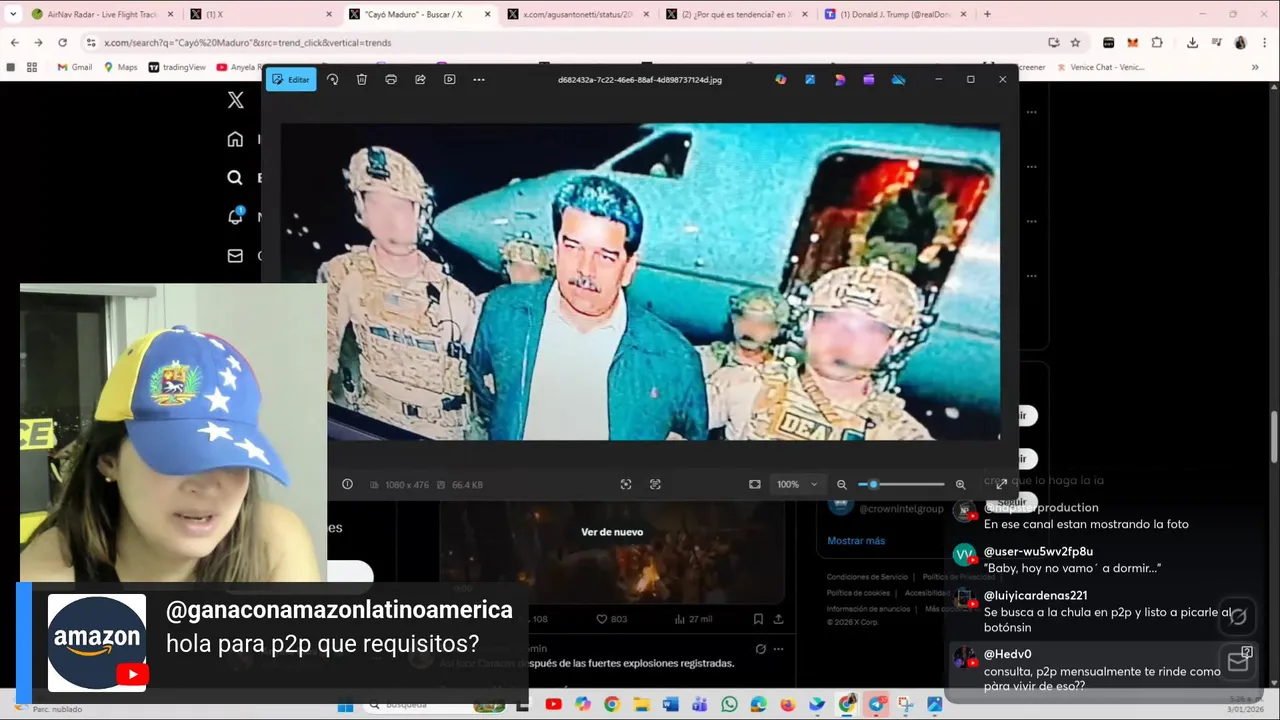Open a new browser tab
Viewport: 1280px width, 720px height.
click(987, 14)
